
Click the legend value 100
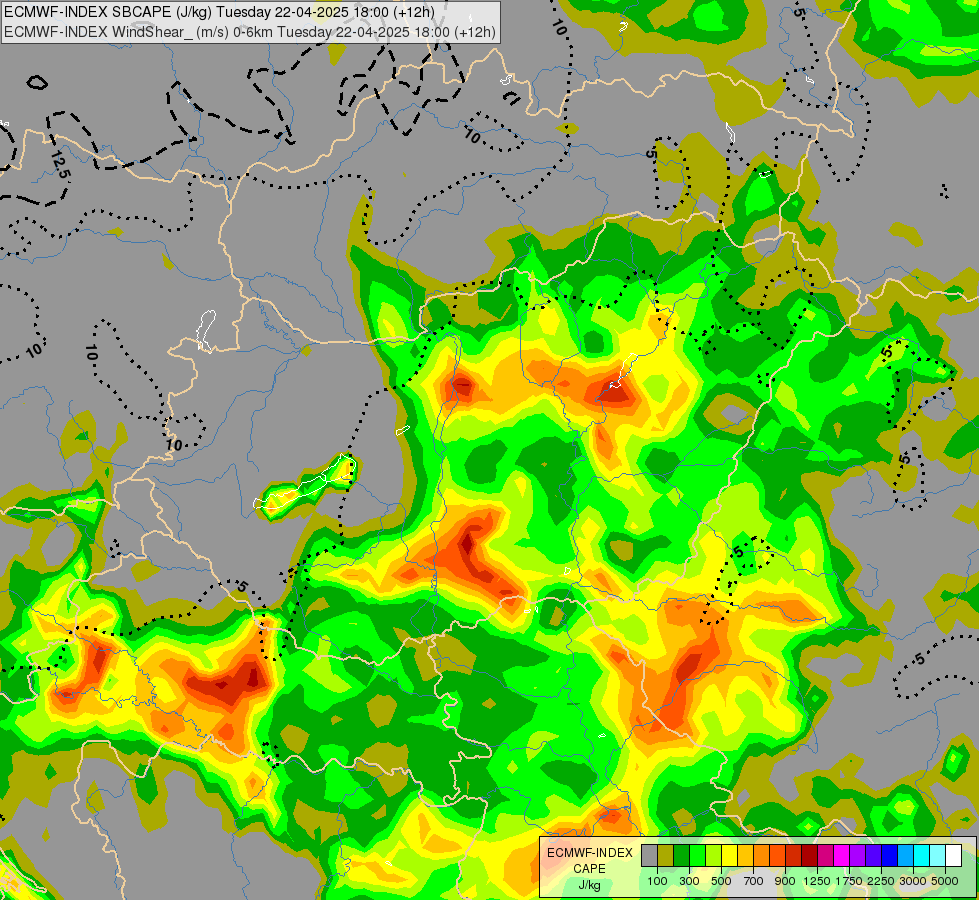click(x=657, y=881)
